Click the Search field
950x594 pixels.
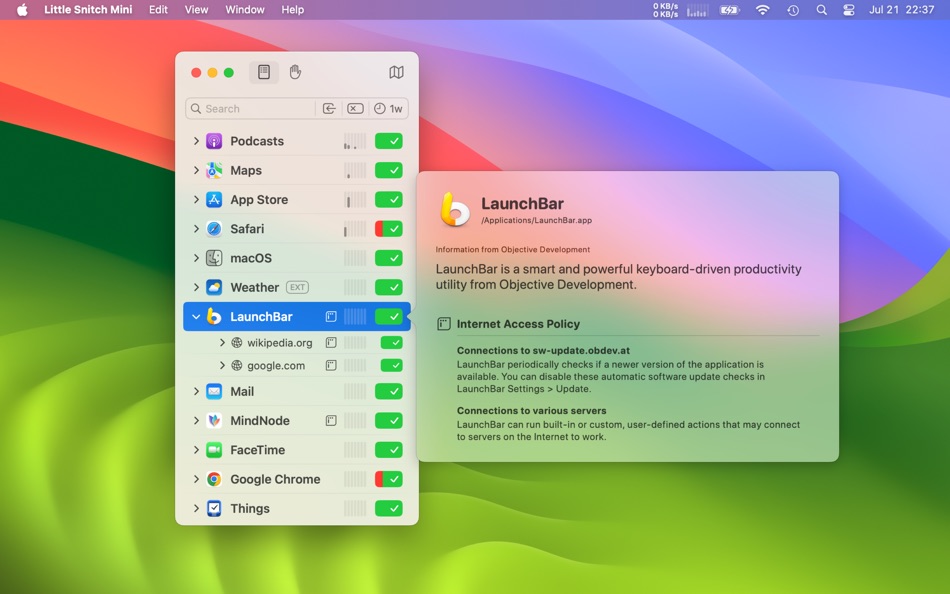click(x=250, y=108)
